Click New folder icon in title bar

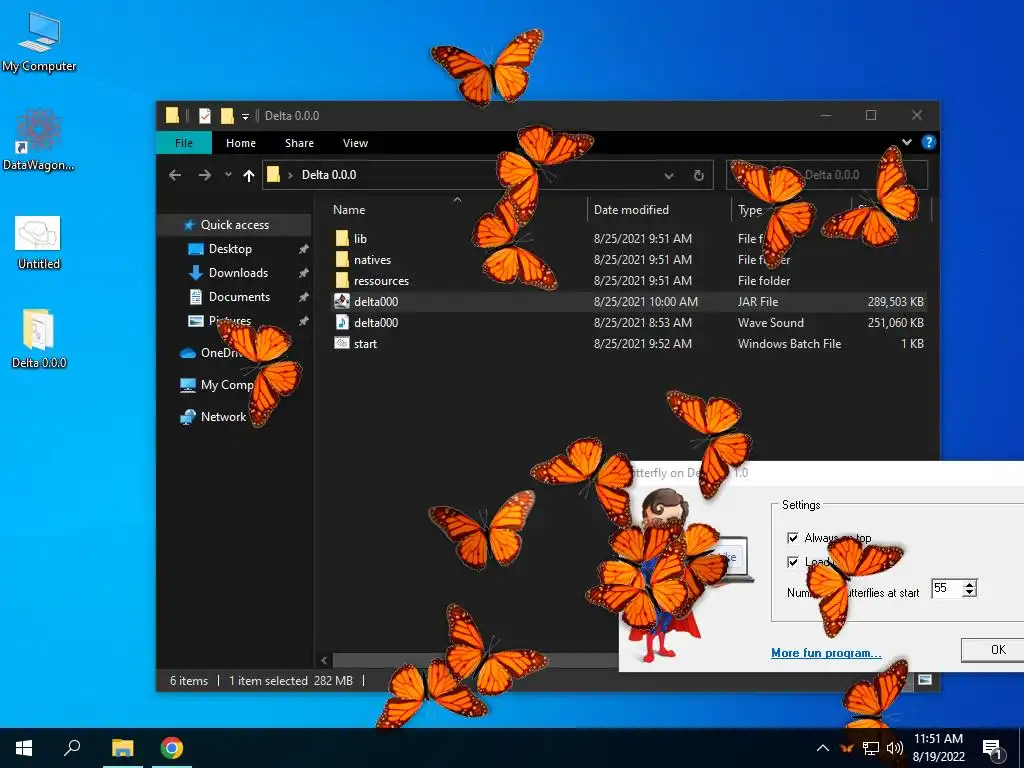click(227, 116)
